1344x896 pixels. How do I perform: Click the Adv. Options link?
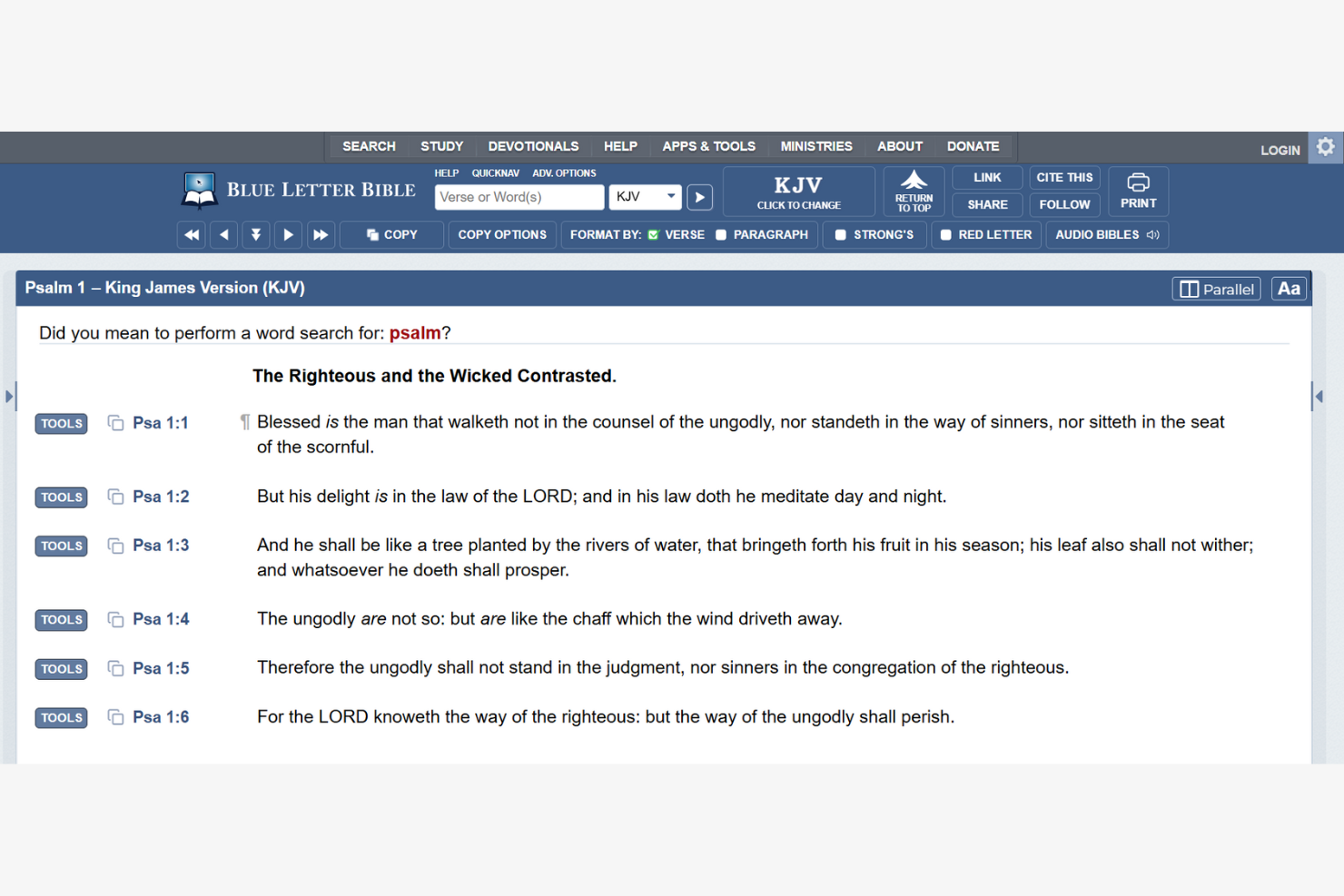coord(564,173)
